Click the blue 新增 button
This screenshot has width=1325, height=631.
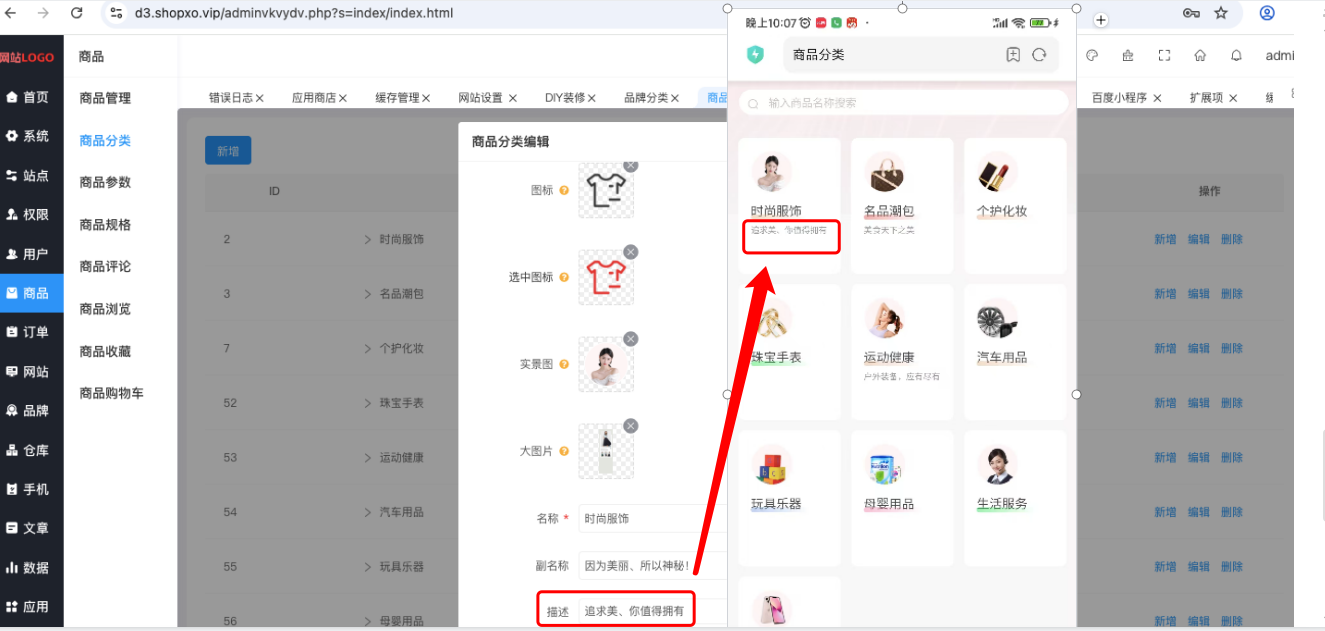click(228, 151)
